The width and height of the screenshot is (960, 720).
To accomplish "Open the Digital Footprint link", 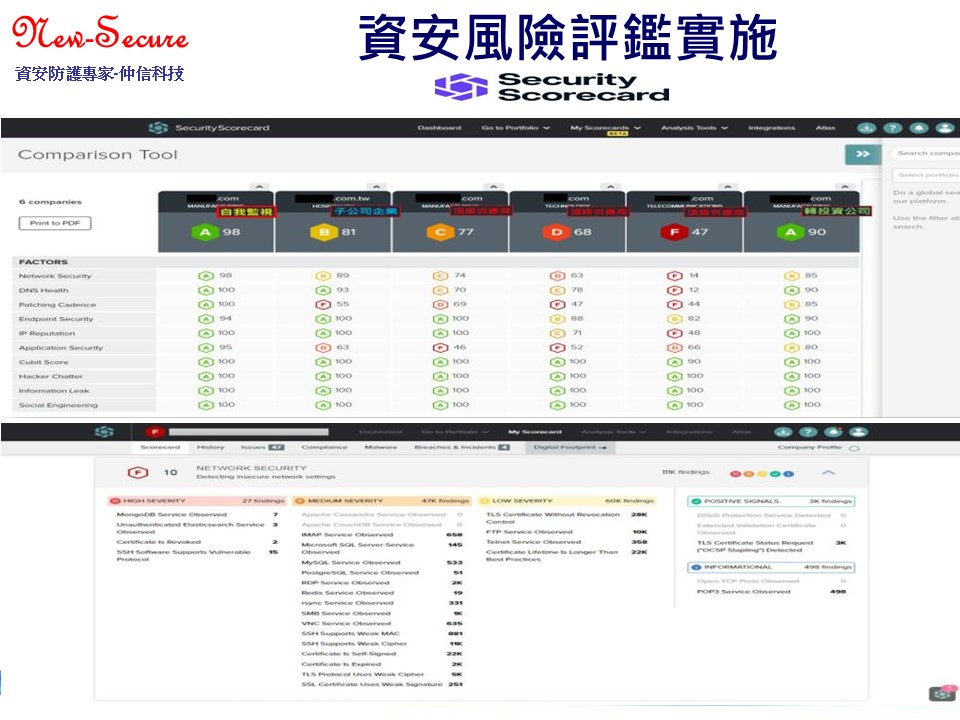I will coord(570,448).
